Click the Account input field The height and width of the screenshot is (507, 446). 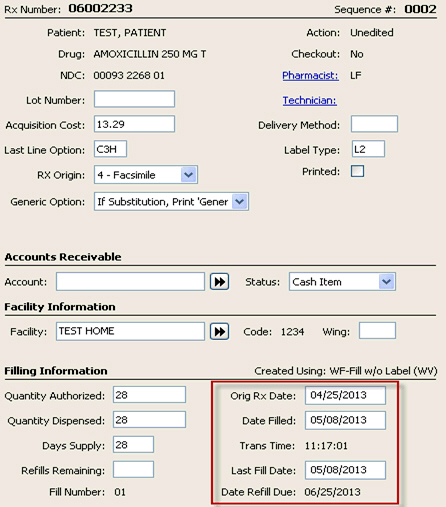point(130,282)
